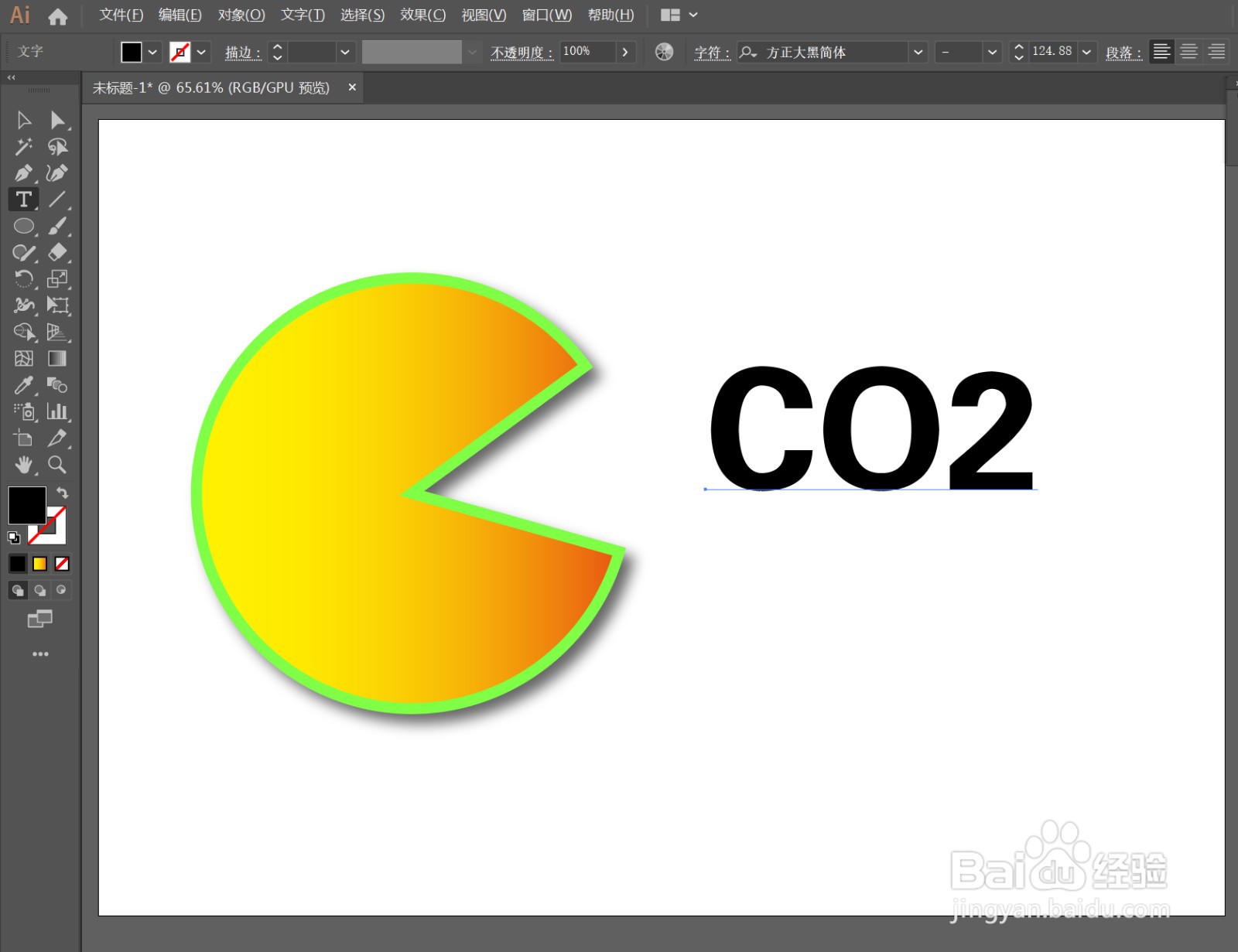The image size is (1238, 952).
Task: Enable Draw Inside mode
Action: click(x=61, y=590)
